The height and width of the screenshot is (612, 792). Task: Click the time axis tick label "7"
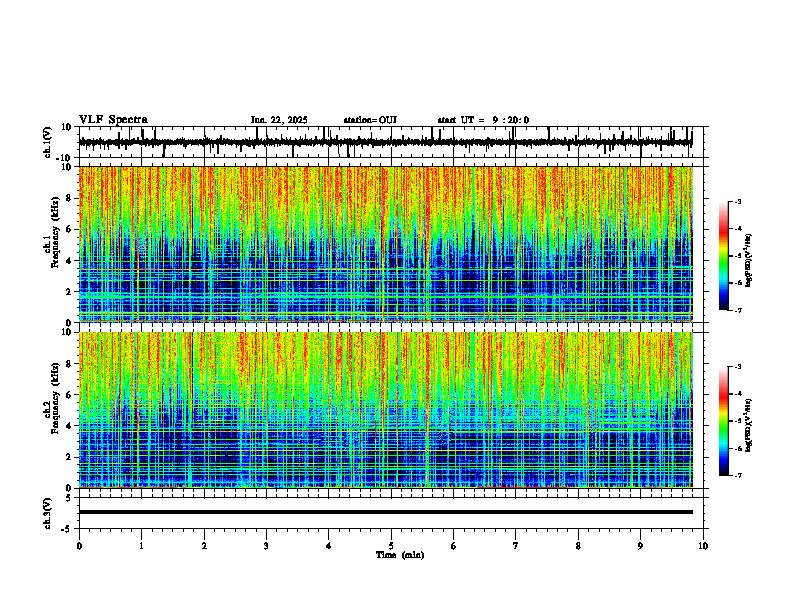pyautogui.click(x=516, y=546)
